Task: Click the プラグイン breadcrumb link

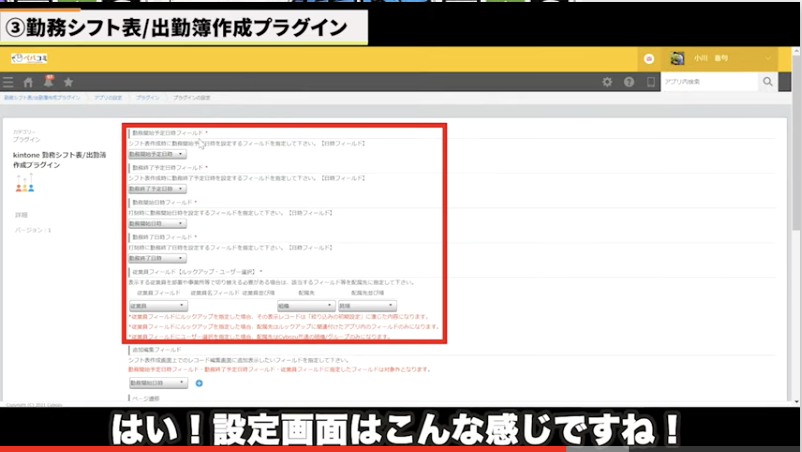Action: coord(147,98)
